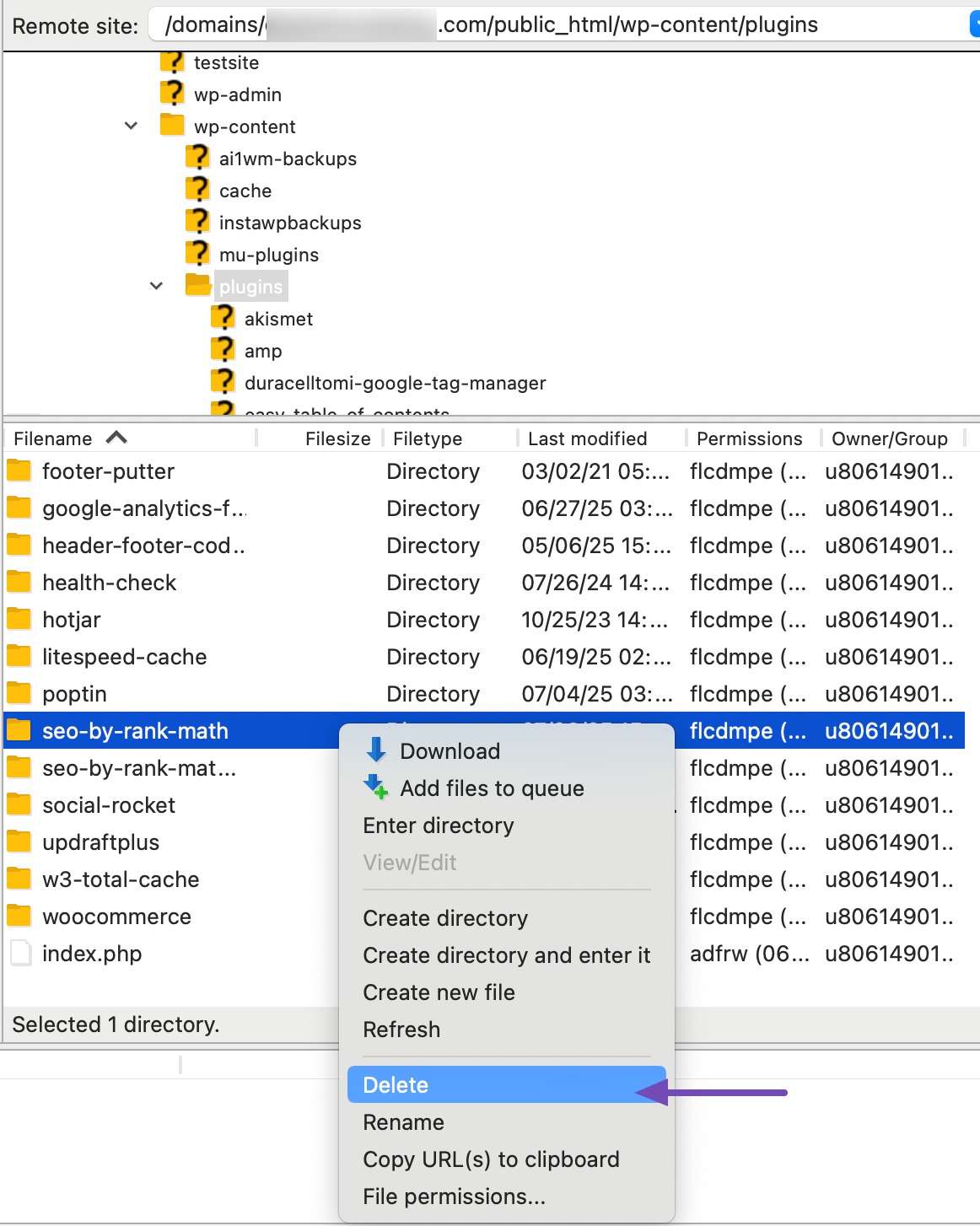
Task: Click the ai1wm-backups folder icon
Action: point(197,157)
